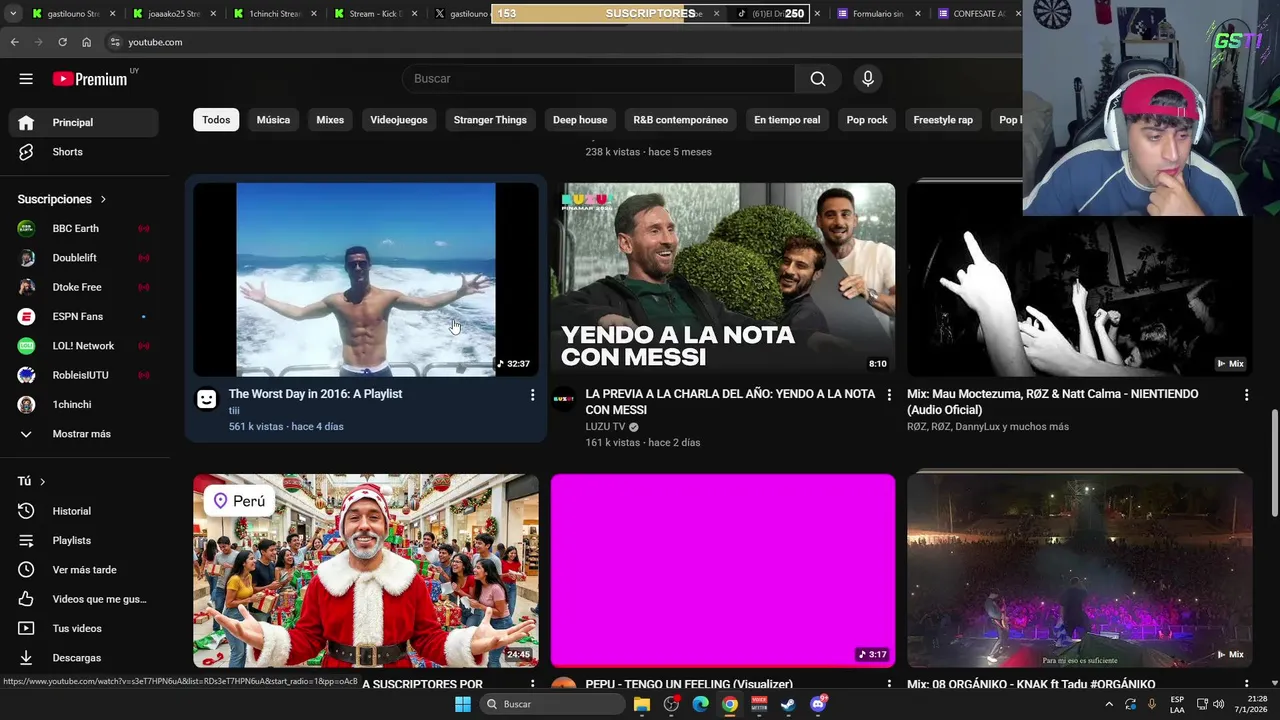Expand subscriptions with Mostrar más

tap(84, 434)
